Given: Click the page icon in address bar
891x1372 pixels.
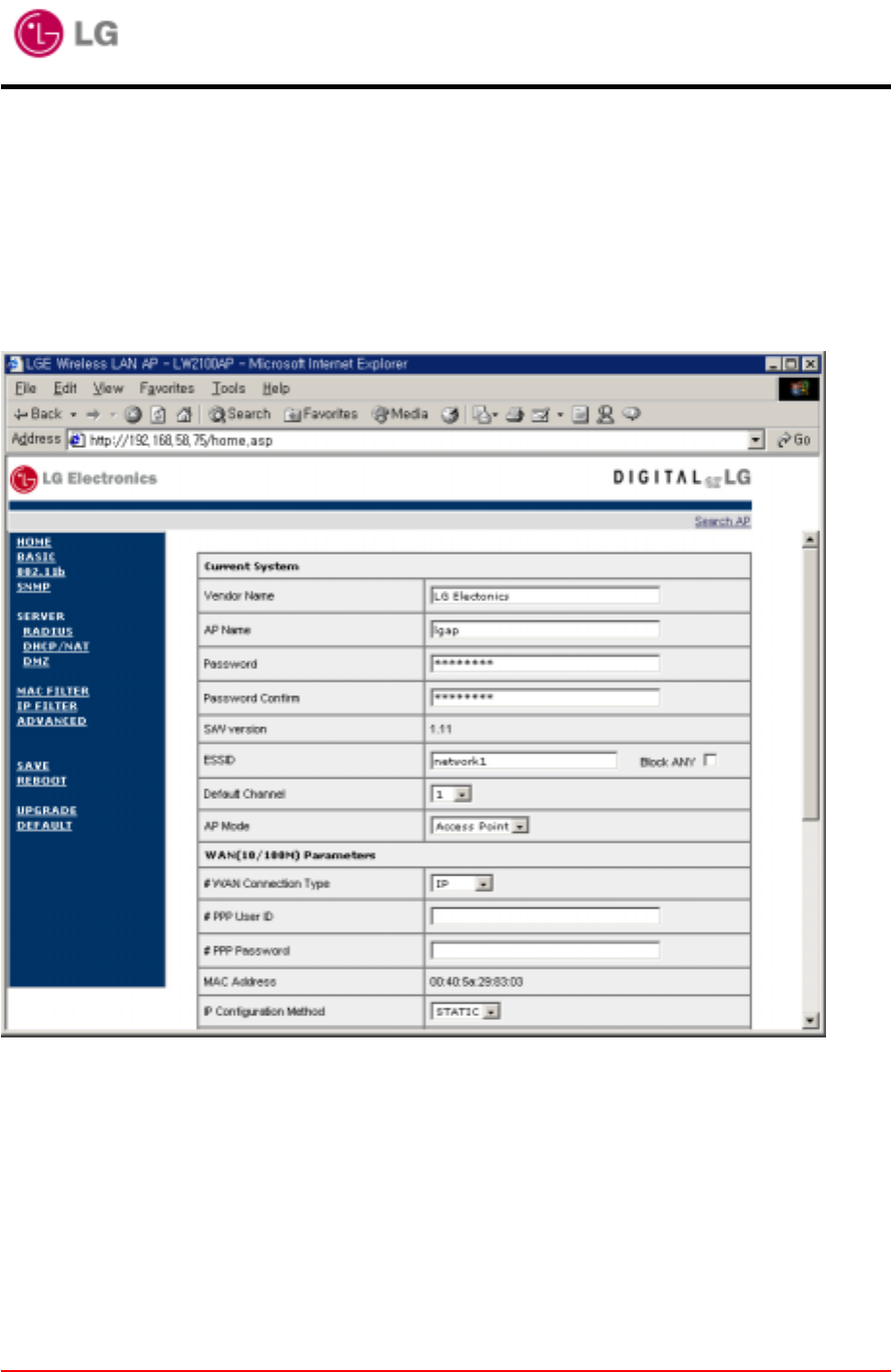Looking at the screenshot, I should (x=77, y=439).
